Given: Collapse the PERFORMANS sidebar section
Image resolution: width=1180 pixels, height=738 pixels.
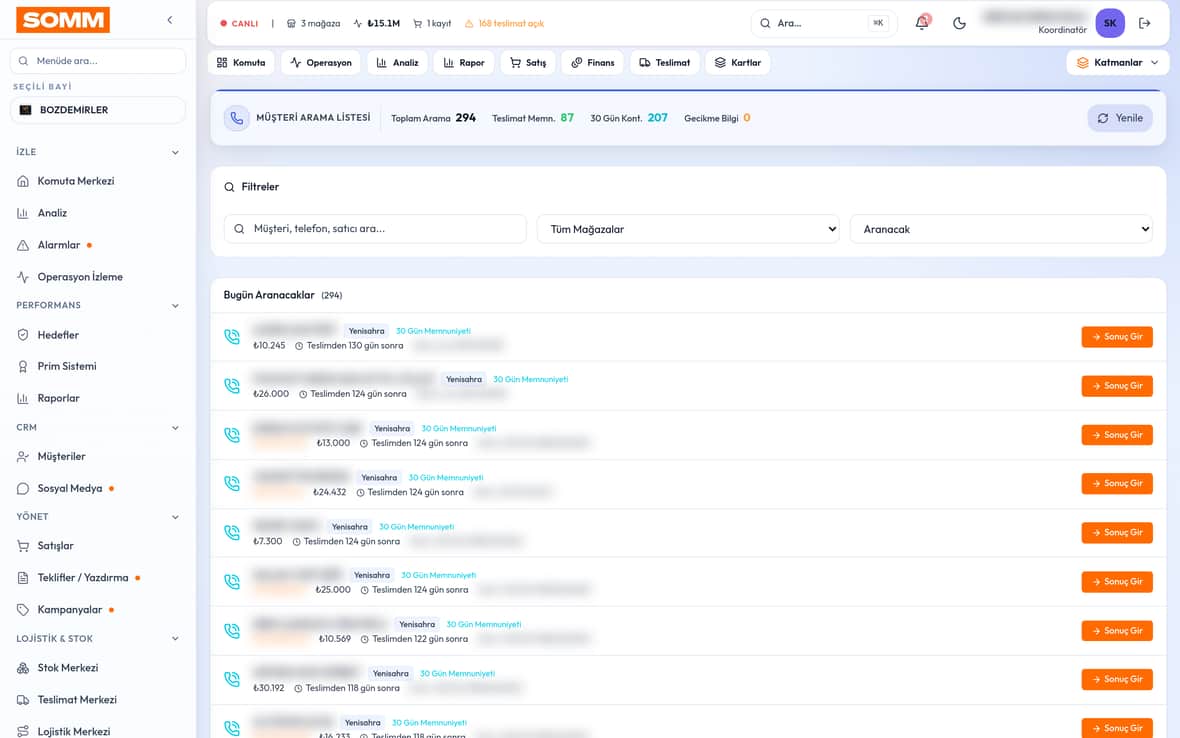Looking at the screenshot, I should pos(175,306).
